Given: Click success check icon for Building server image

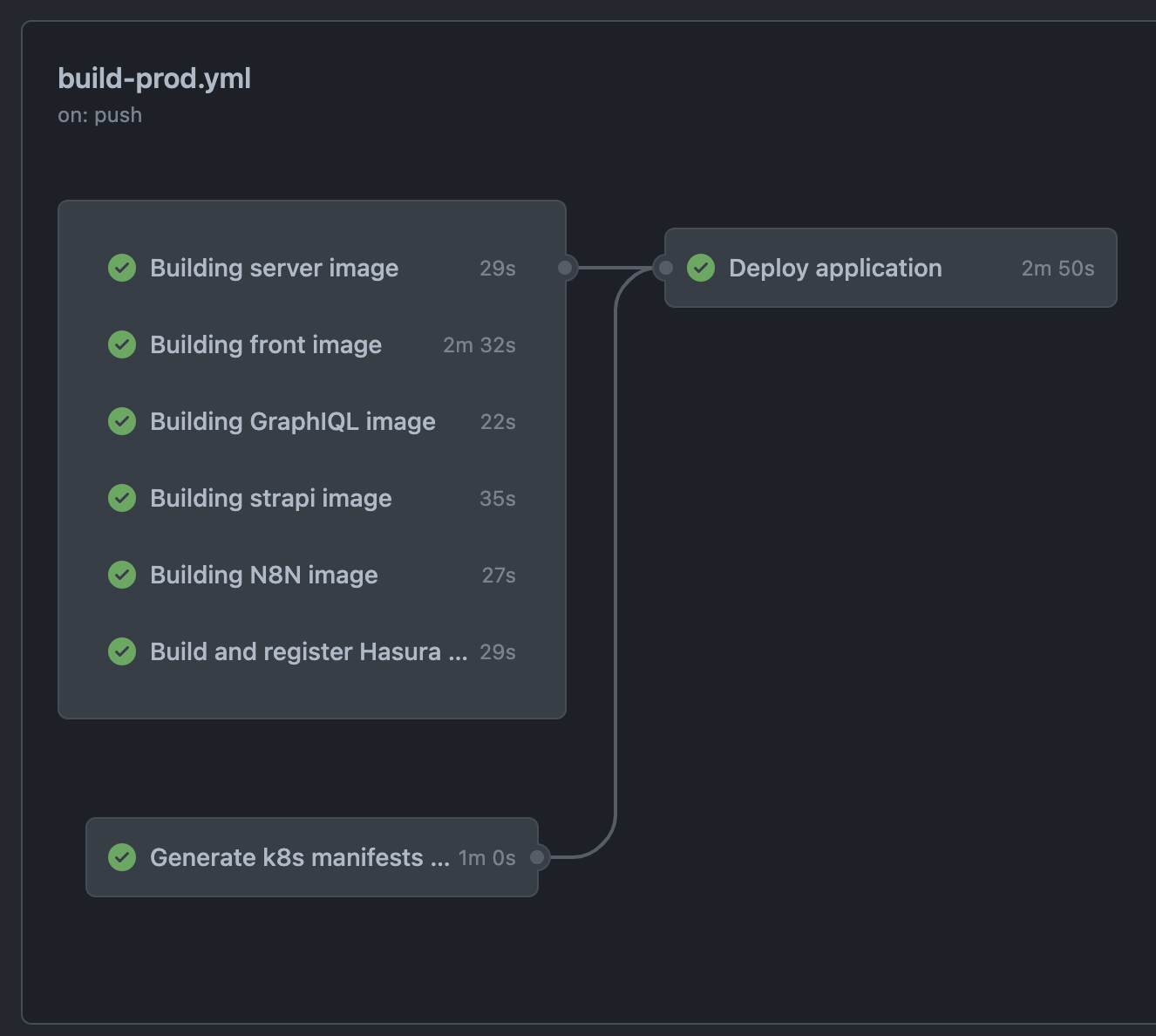Looking at the screenshot, I should (x=122, y=268).
